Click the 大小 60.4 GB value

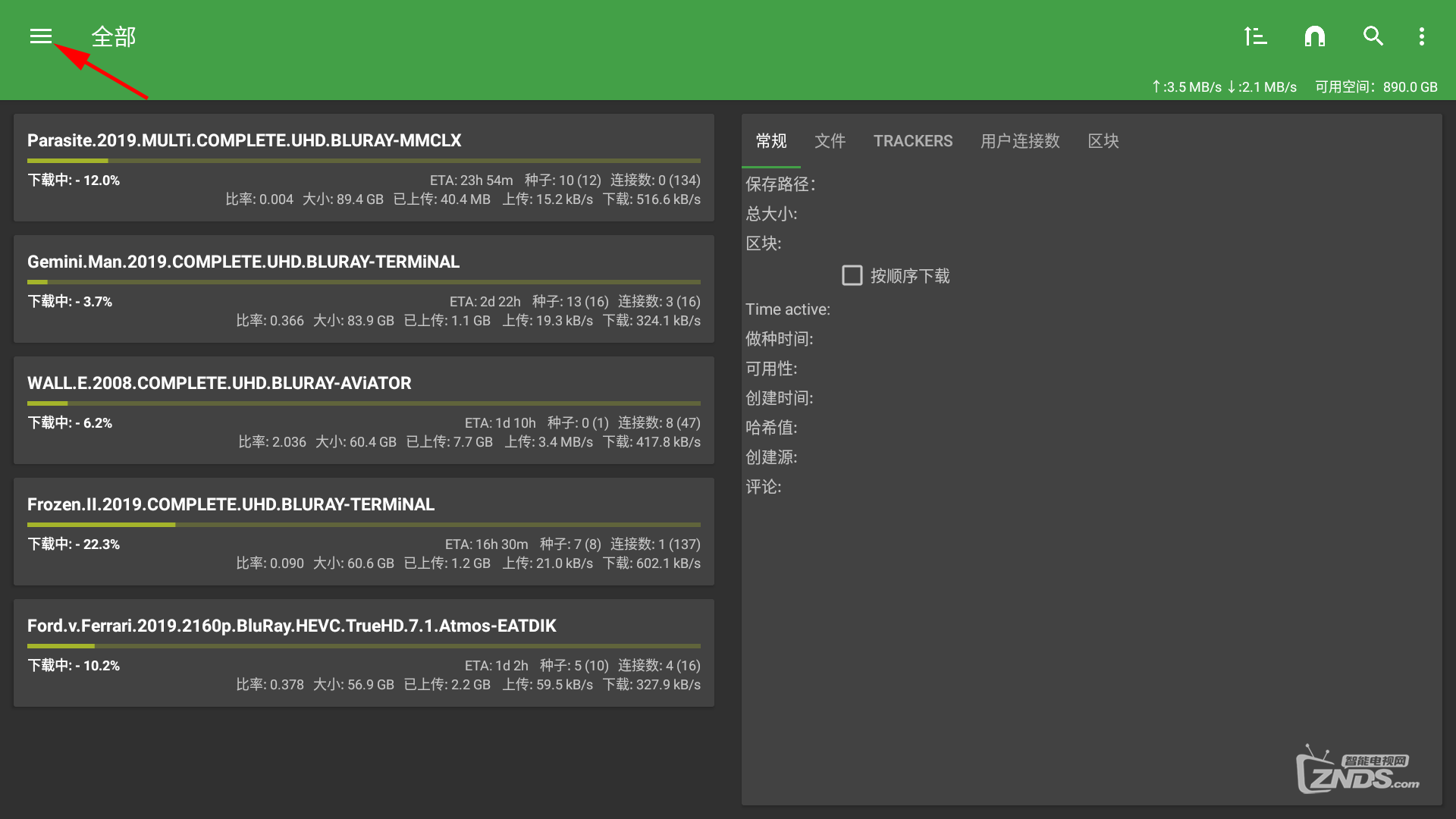[356, 442]
